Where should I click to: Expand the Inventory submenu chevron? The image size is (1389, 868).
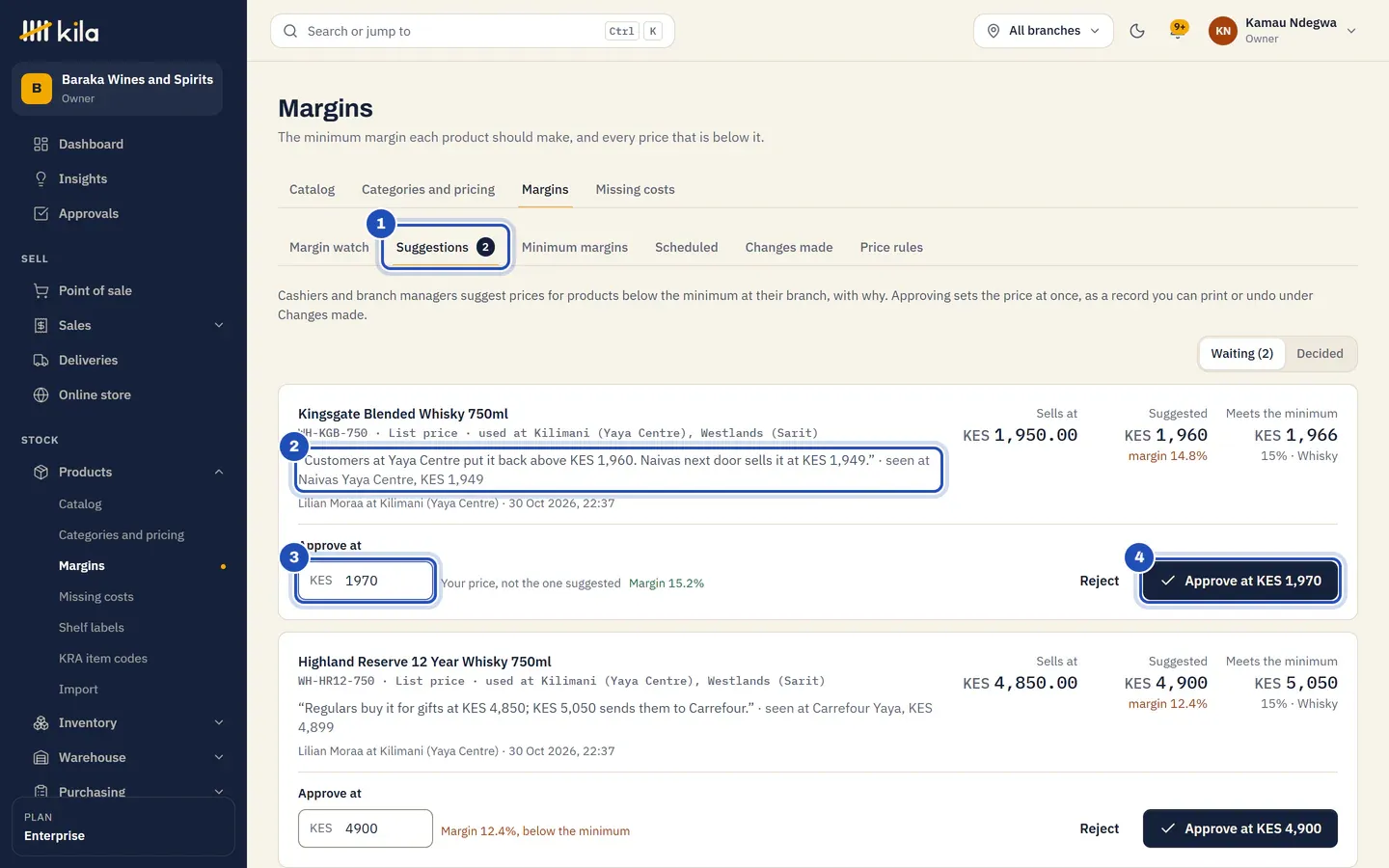tap(219, 723)
